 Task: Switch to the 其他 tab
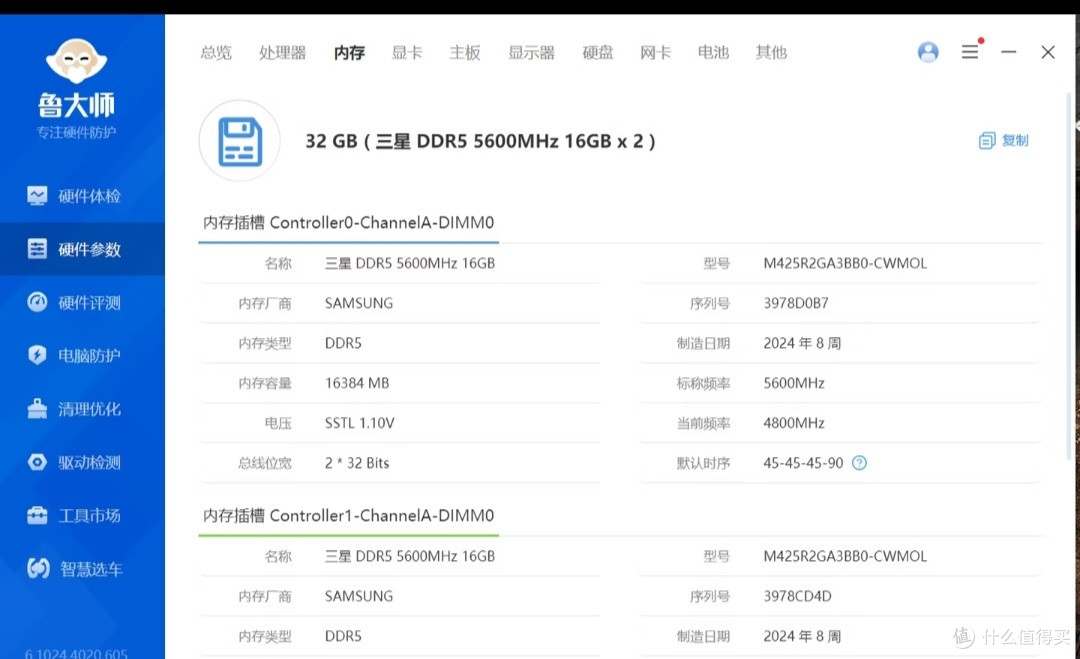(x=771, y=52)
